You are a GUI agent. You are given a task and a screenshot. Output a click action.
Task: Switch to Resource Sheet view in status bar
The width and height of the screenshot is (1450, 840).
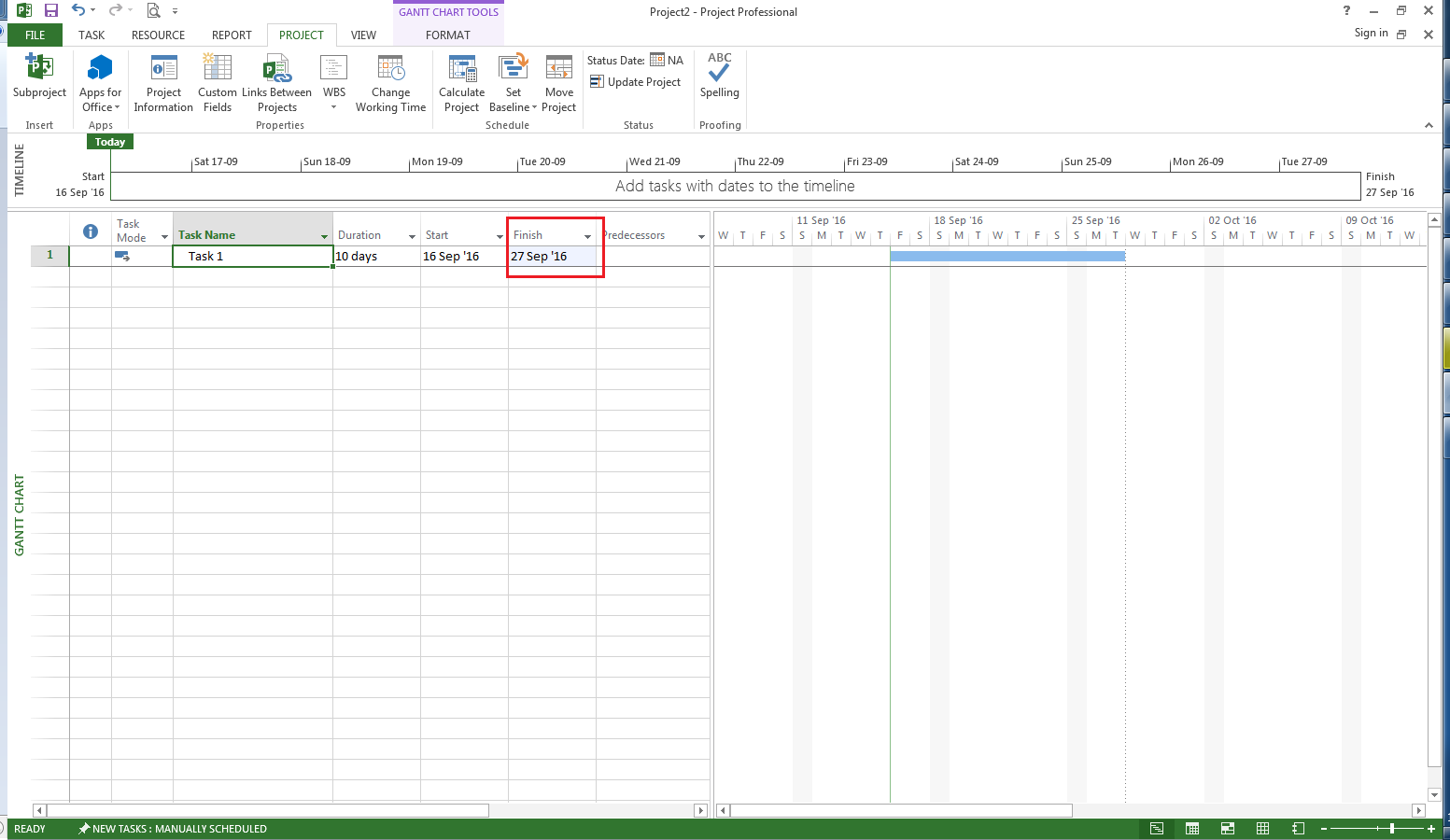pyautogui.click(x=1262, y=829)
